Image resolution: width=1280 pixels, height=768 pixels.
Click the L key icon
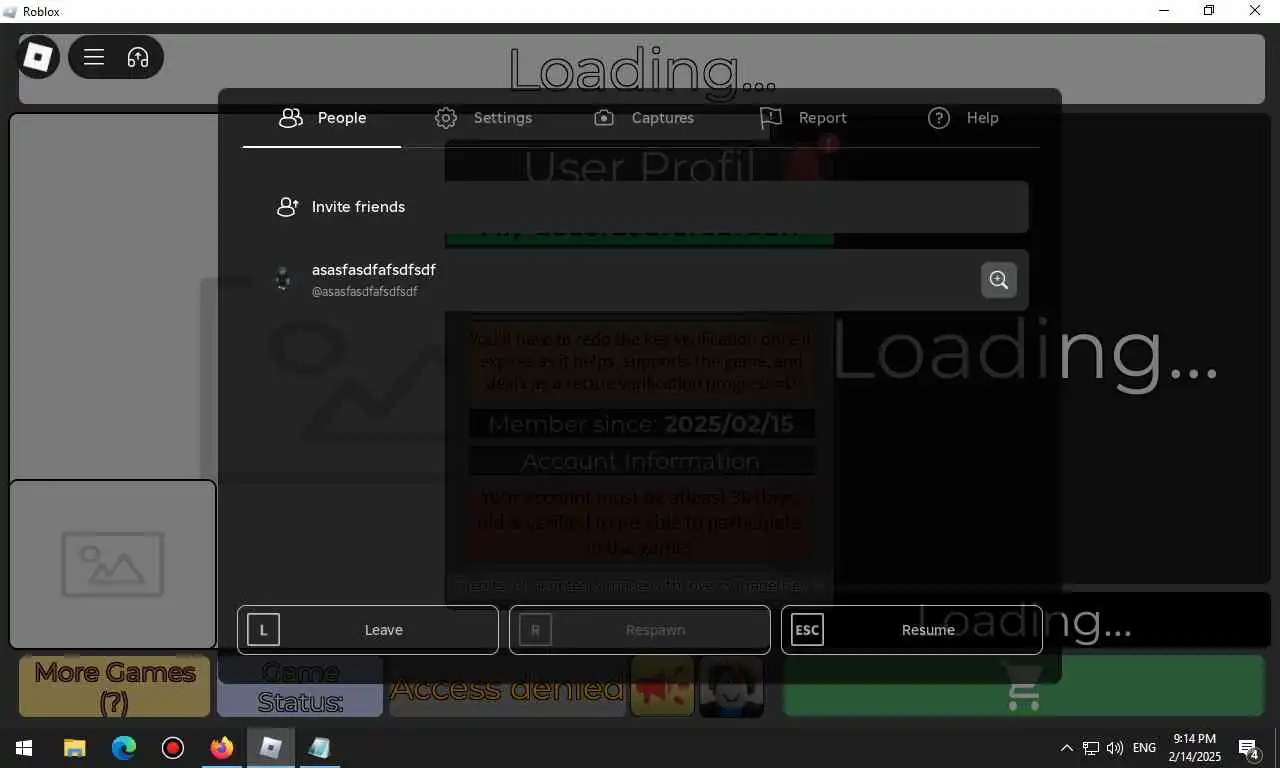263,630
